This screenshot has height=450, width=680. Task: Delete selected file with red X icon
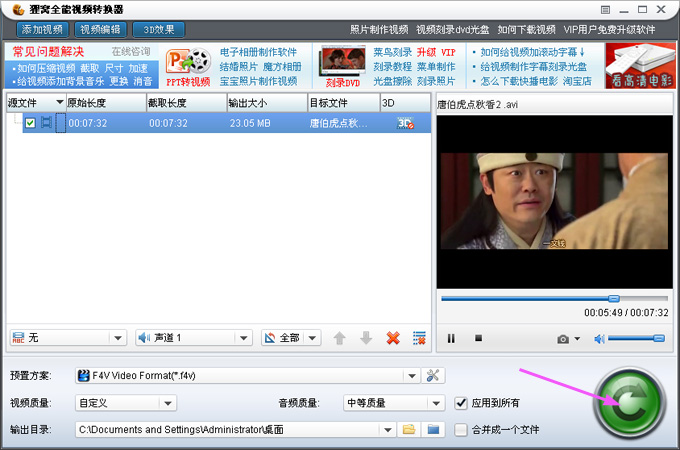[x=393, y=338]
